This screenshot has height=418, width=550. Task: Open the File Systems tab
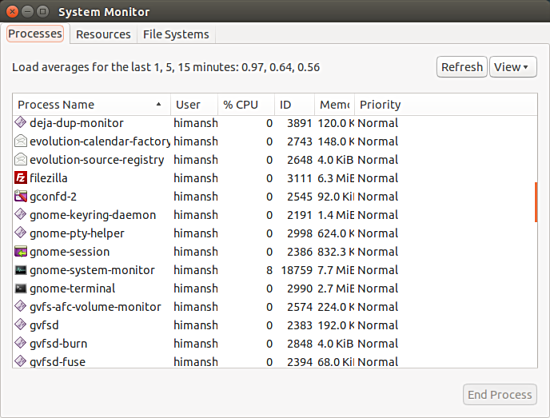(x=176, y=34)
